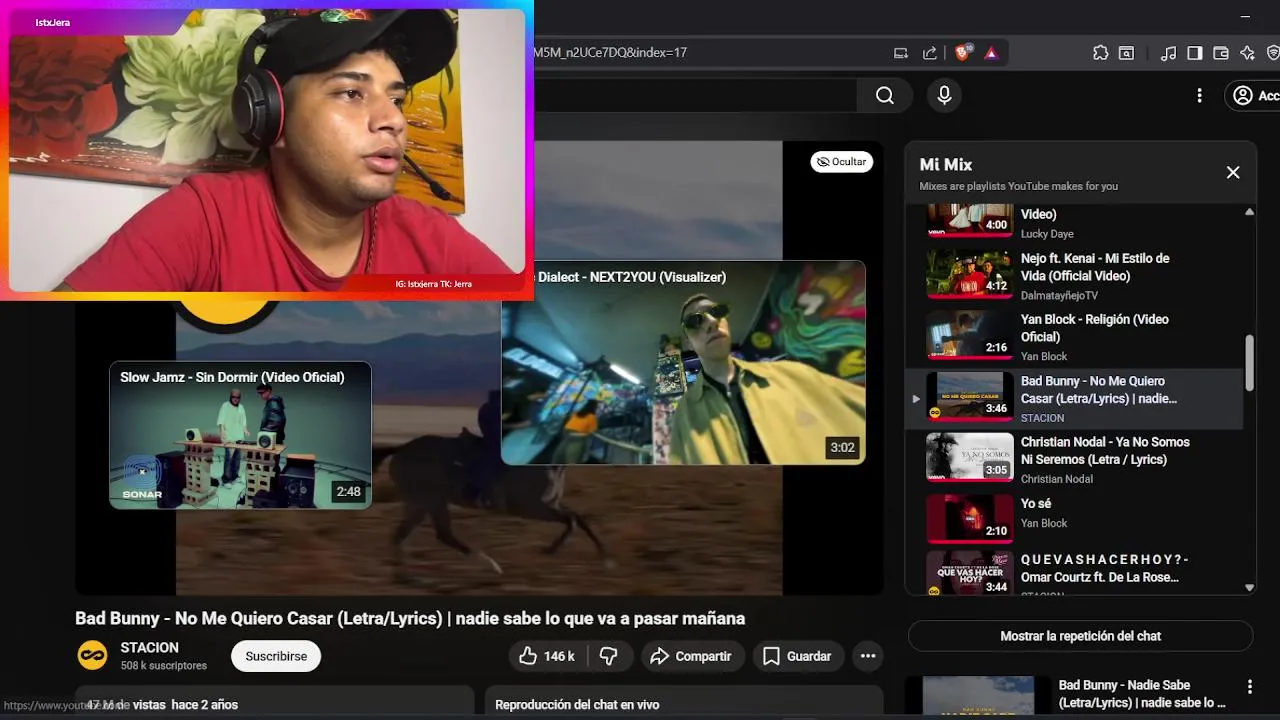Play Christian Nodal Ya No Somos playlist item
The image size is (1280, 720).
(x=1074, y=459)
